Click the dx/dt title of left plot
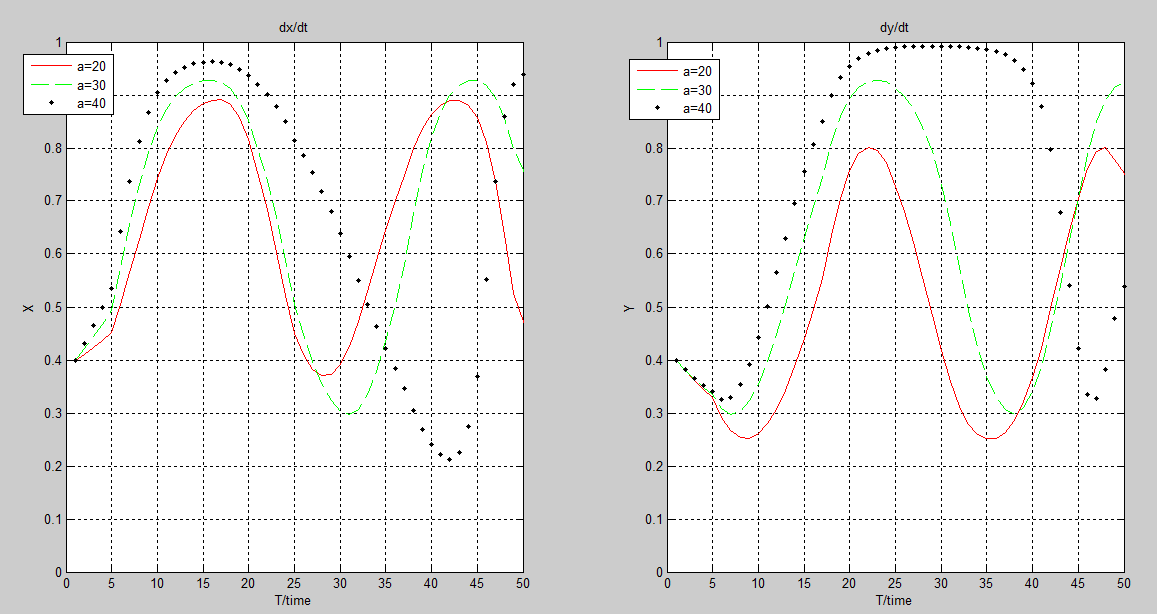The height and width of the screenshot is (614, 1157). [x=294, y=28]
